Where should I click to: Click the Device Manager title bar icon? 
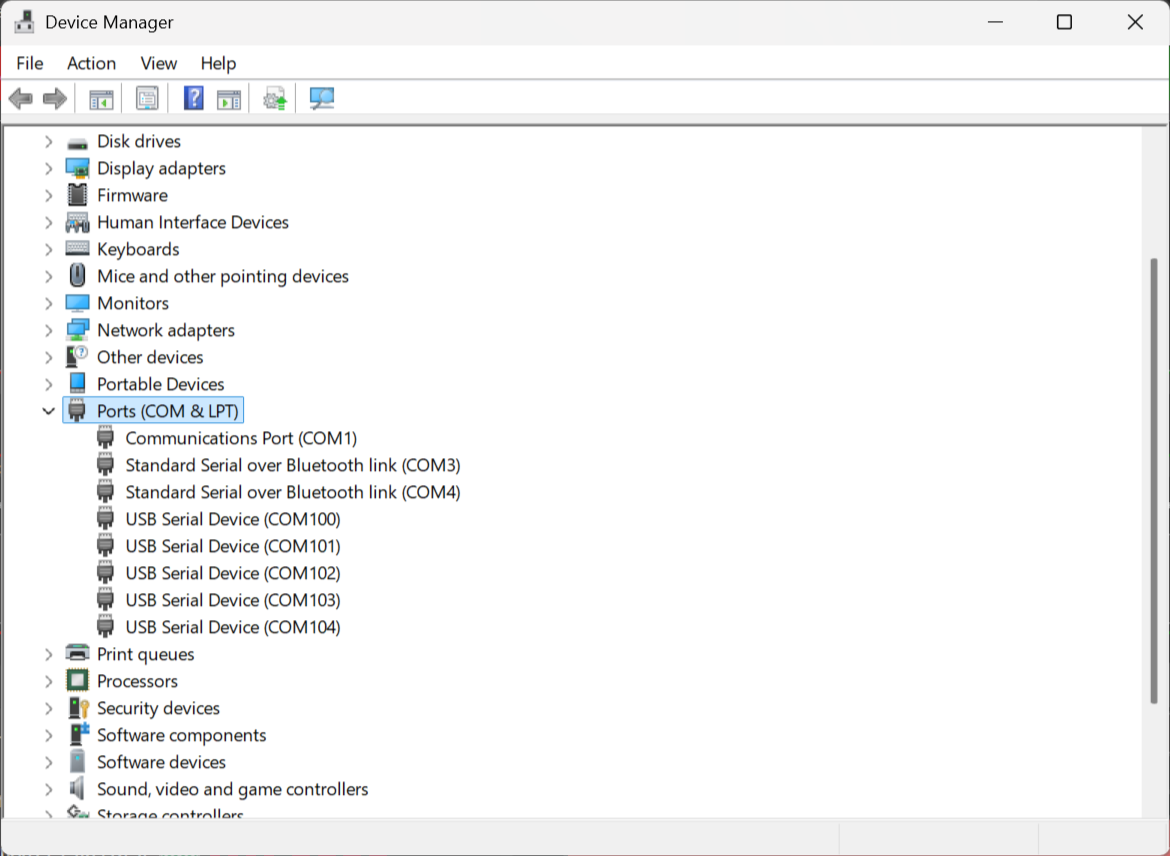pos(24,22)
